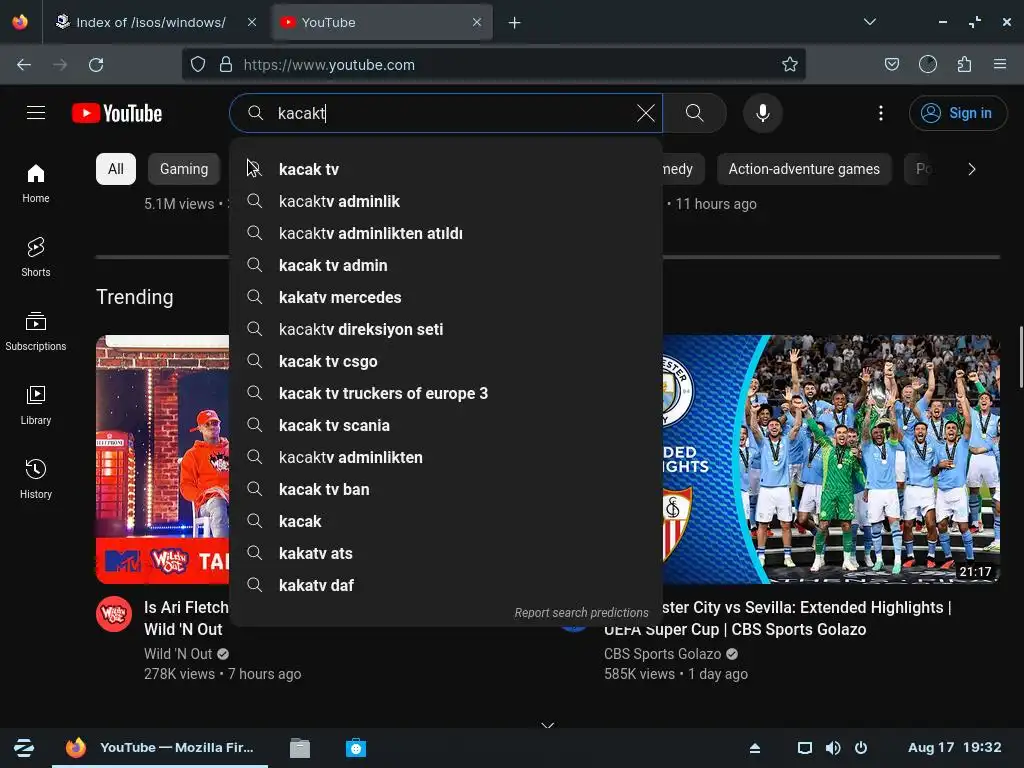Close the Index of /isos/windows/ tab
1024x768 pixels.
tap(251, 22)
